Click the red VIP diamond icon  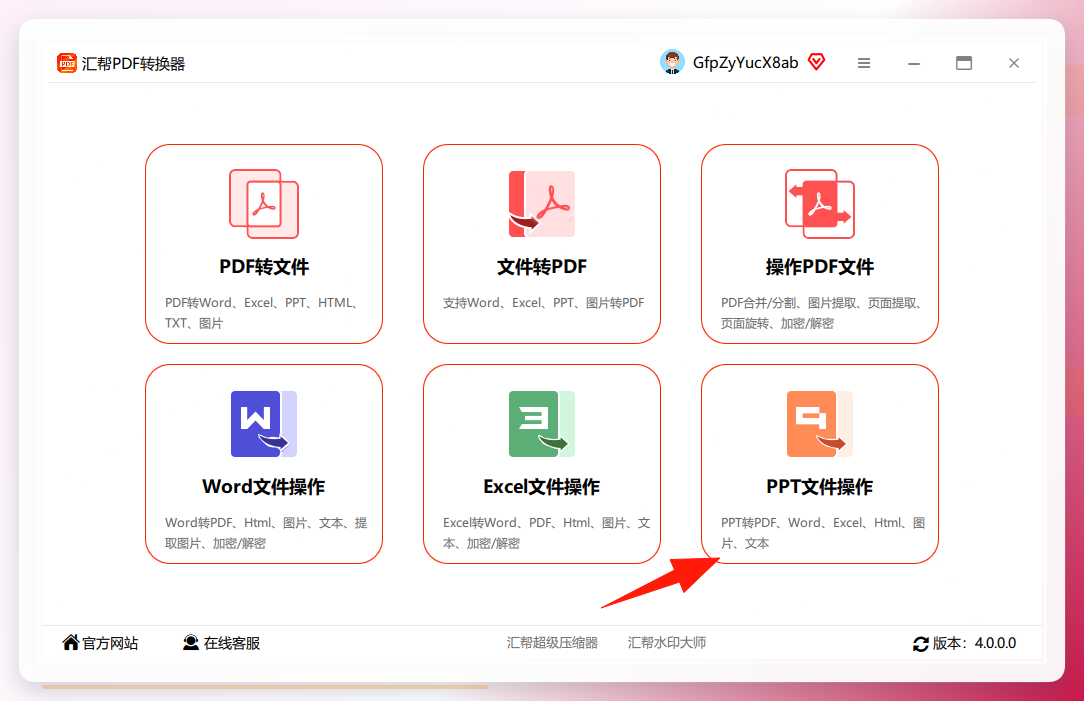pyautogui.click(x=816, y=62)
